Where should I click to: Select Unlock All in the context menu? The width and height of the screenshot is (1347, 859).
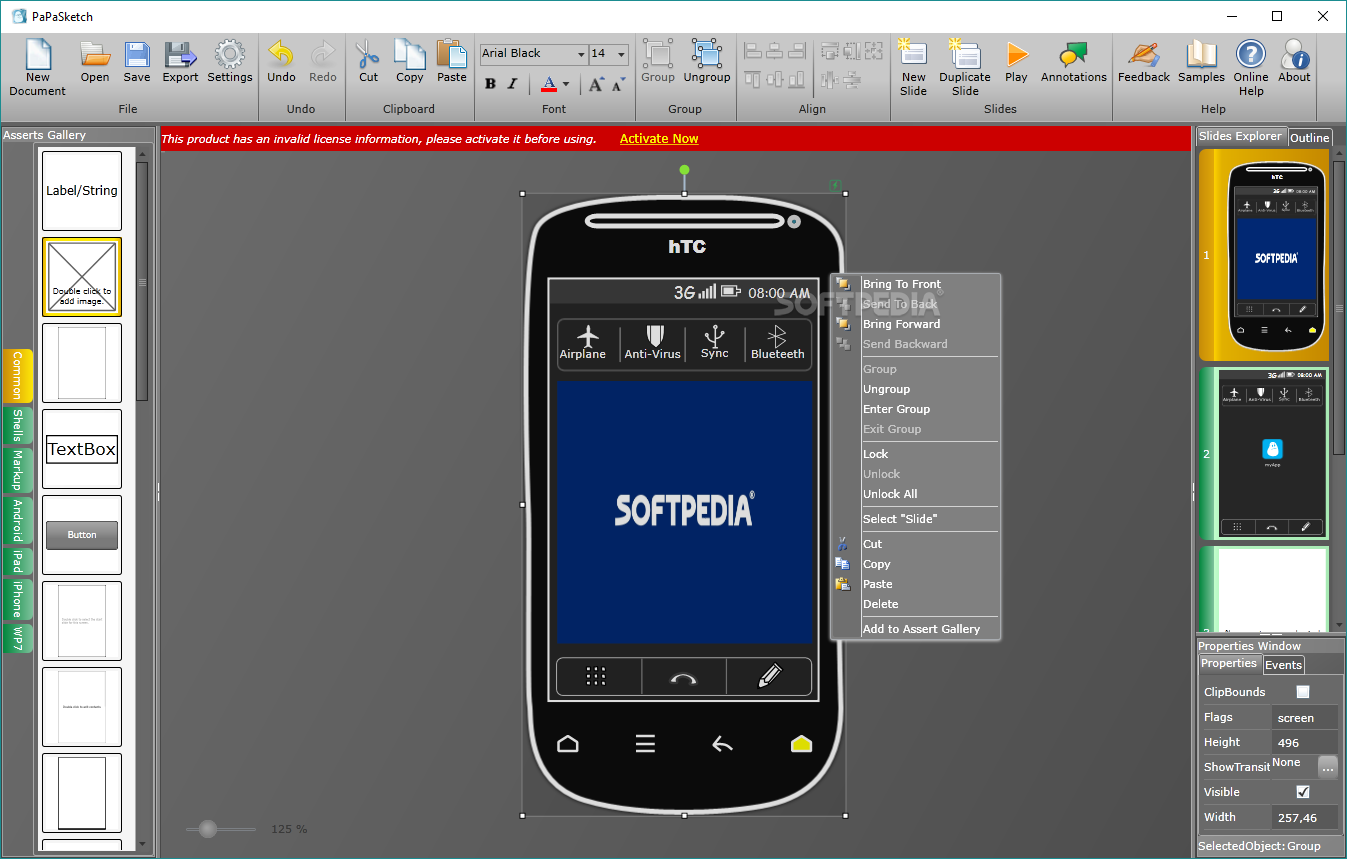(x=890, y=494)
